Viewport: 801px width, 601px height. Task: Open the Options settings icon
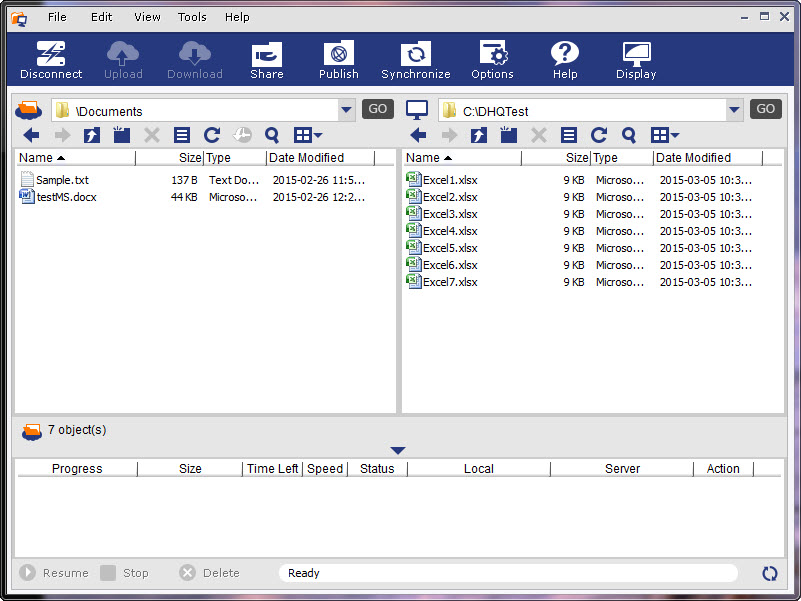coord(492,60)
